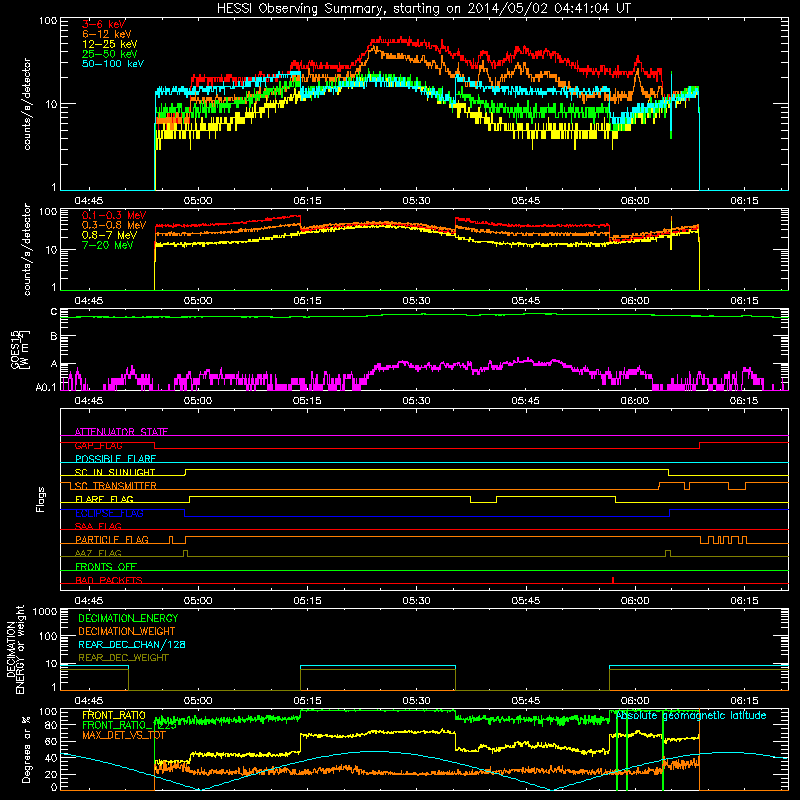This screenshot has width=800, height=800.
Task: Click the yellow 12-25 keV legend label
Action: (109, 44)
